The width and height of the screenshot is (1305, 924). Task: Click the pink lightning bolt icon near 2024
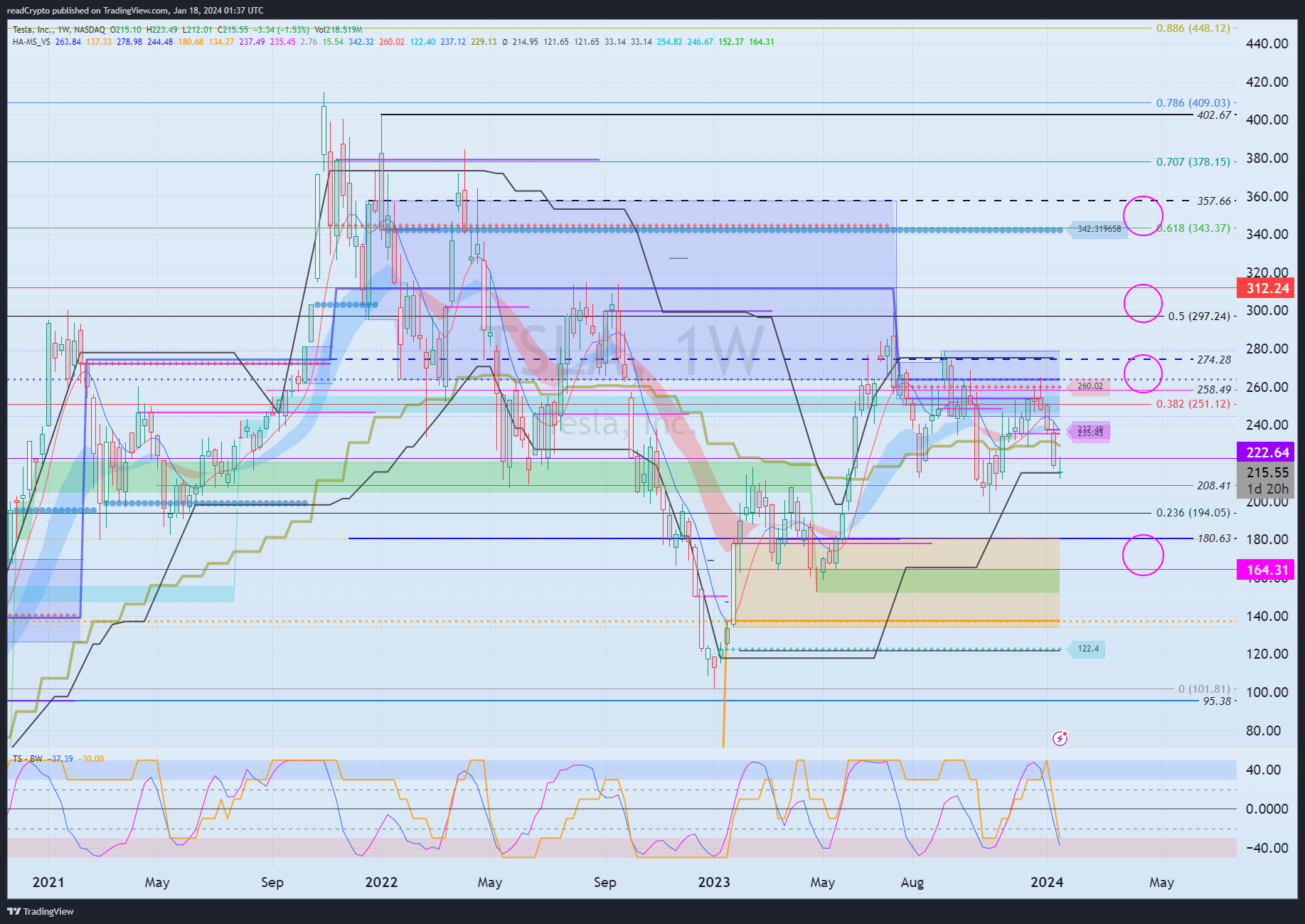click(1060, 738)
